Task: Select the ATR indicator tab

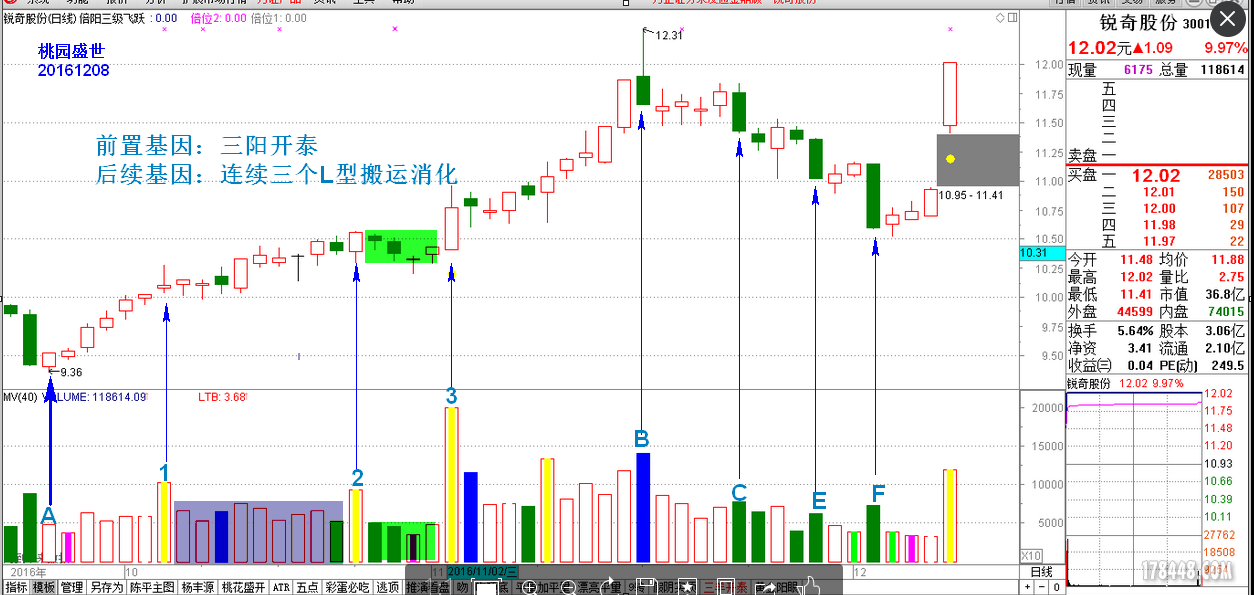Action: (281, 588)
